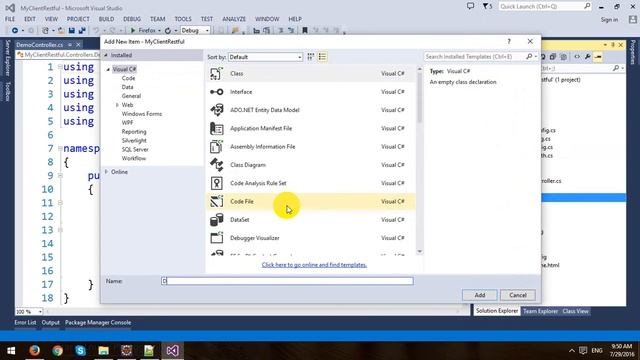Open the Debug configuration dropdown
Image resolution: width=640 pixels, height=360 pixels.
click(x=195, y=31)
